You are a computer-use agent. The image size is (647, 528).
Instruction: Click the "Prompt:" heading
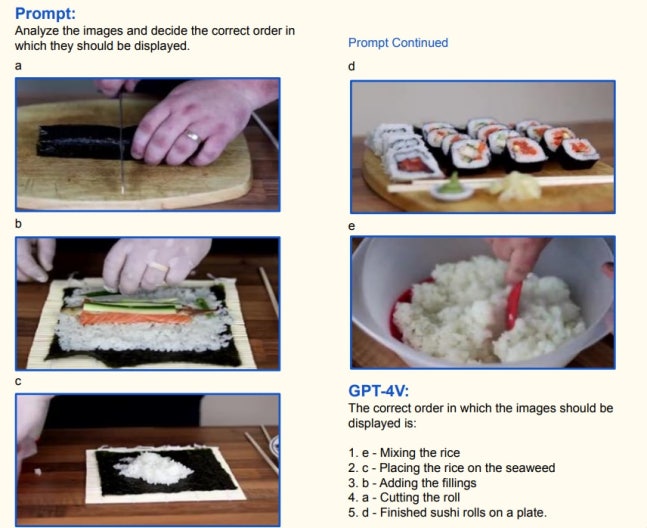click(x=45, y=13)
